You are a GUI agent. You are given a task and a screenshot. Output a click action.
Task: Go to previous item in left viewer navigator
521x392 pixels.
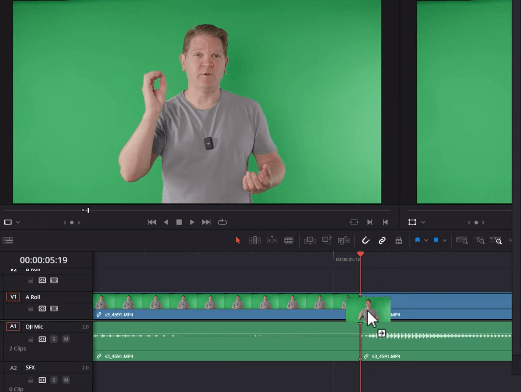[65, 222]
